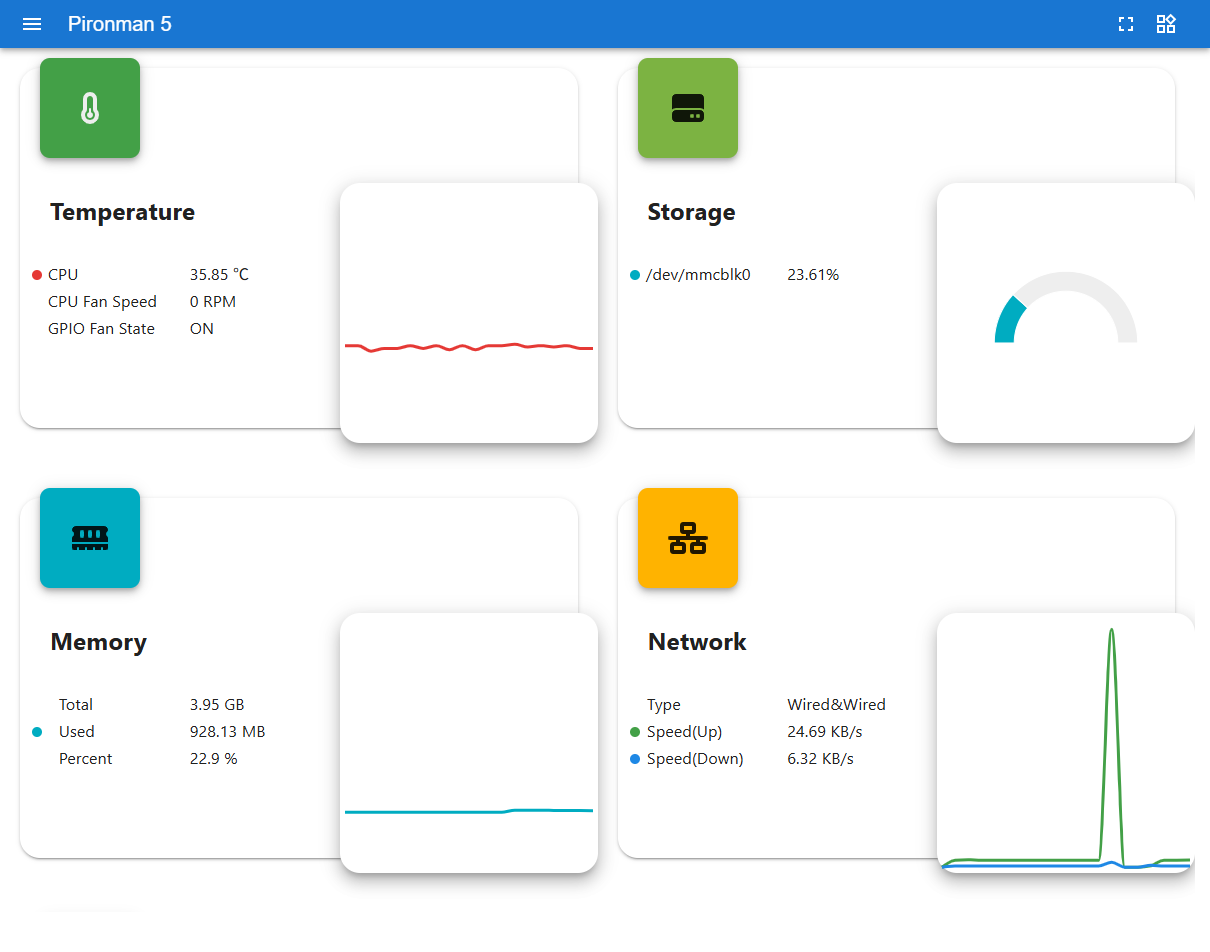1210x952 pixels.
Task: Click the storage usage gauge arc
Action: click(x=1066, y=307)
